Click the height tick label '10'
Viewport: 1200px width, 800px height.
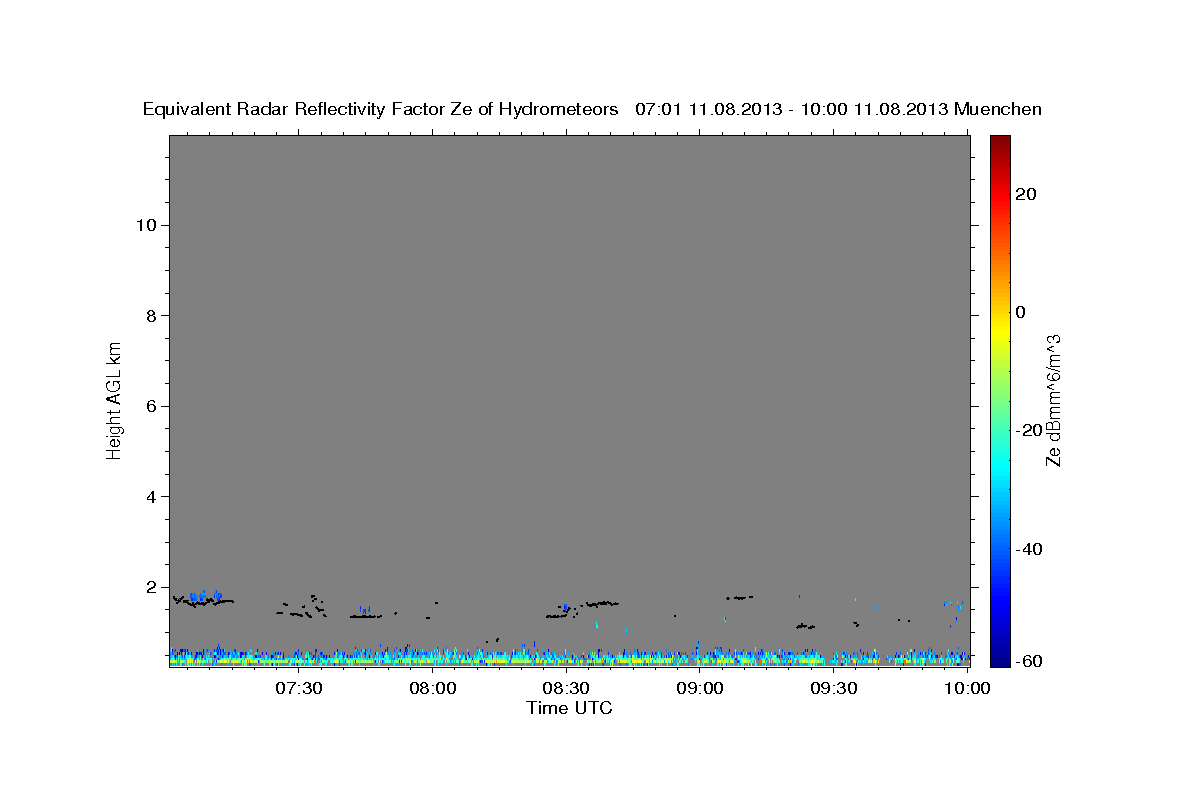pyautogui.click(x=146, y=225)
